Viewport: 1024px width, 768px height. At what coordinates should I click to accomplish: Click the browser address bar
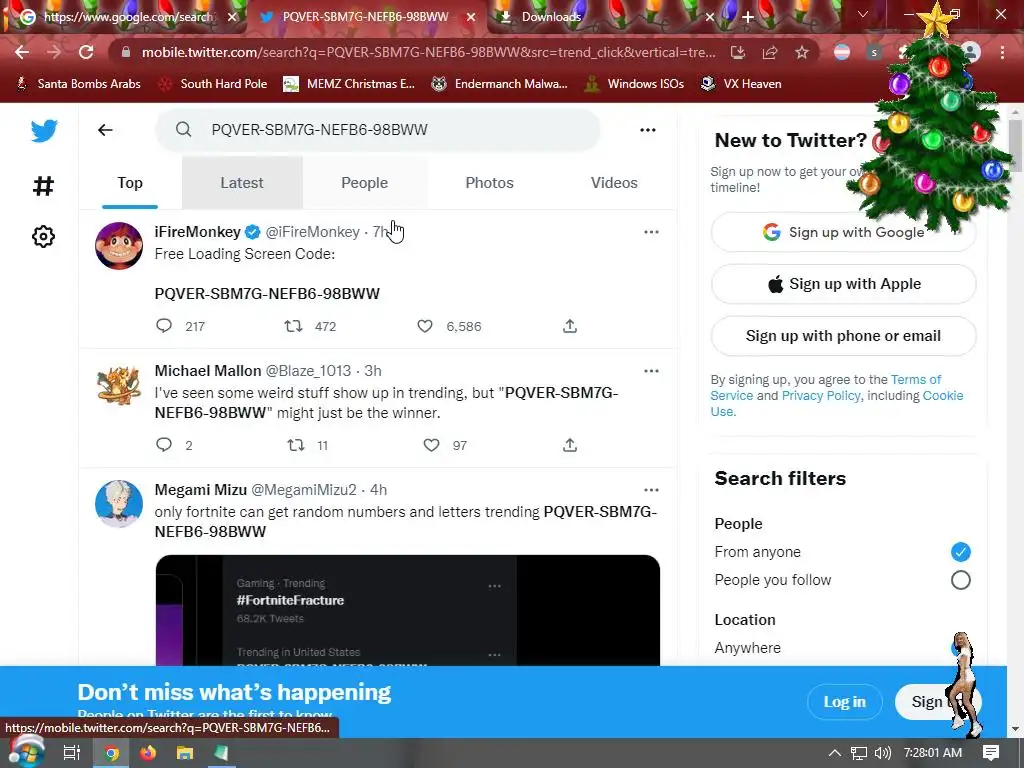pyautogui.click(x=428, y=52)
